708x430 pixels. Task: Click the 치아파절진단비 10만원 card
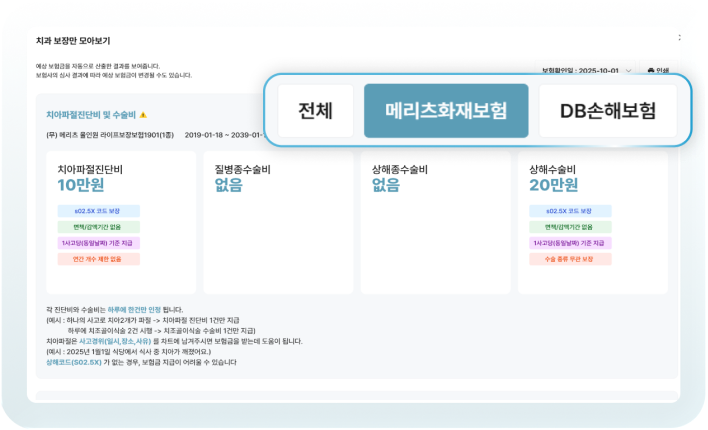[121, 222]
